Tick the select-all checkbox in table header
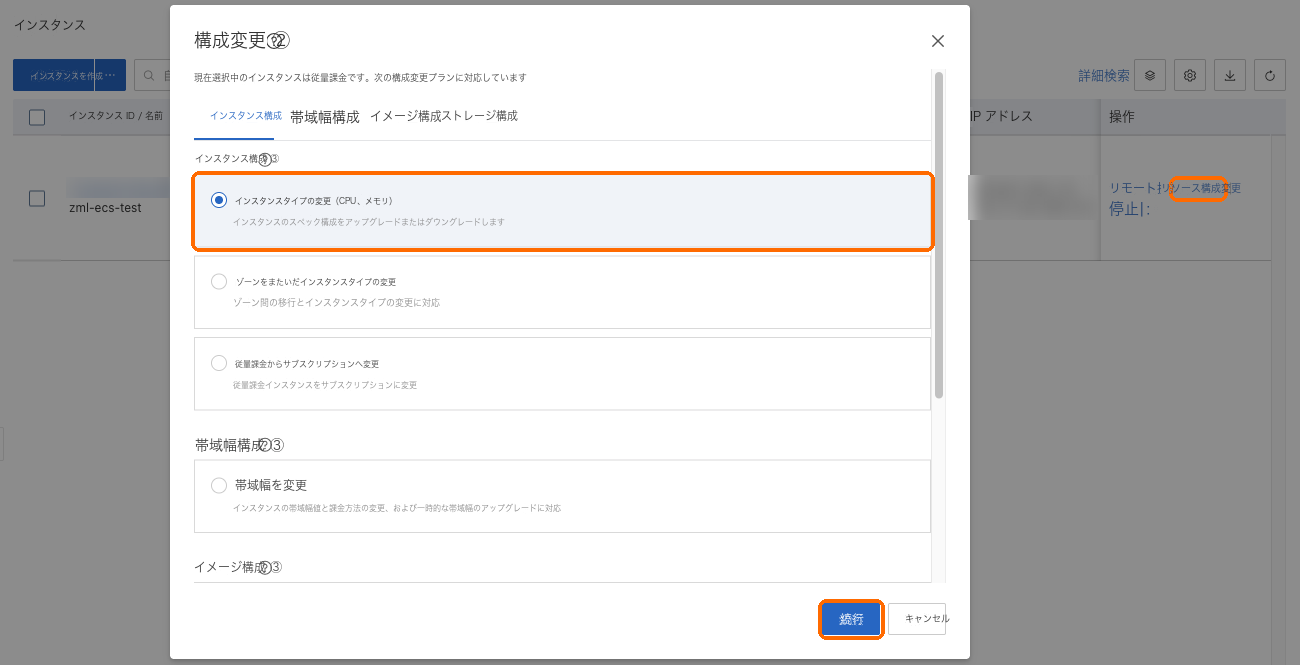 [x=37, y=117]
